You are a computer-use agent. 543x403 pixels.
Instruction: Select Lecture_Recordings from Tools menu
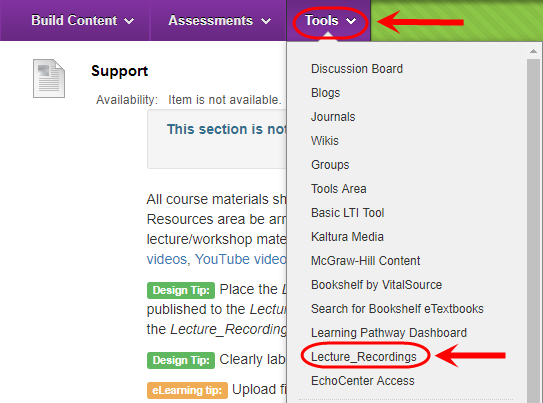point(363,357)
